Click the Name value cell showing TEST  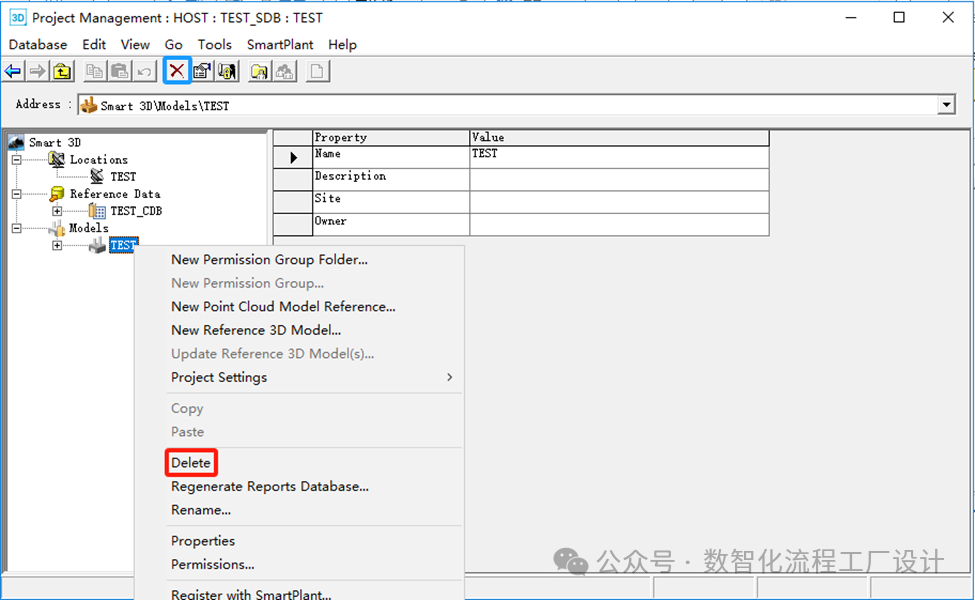click(619, 157)
